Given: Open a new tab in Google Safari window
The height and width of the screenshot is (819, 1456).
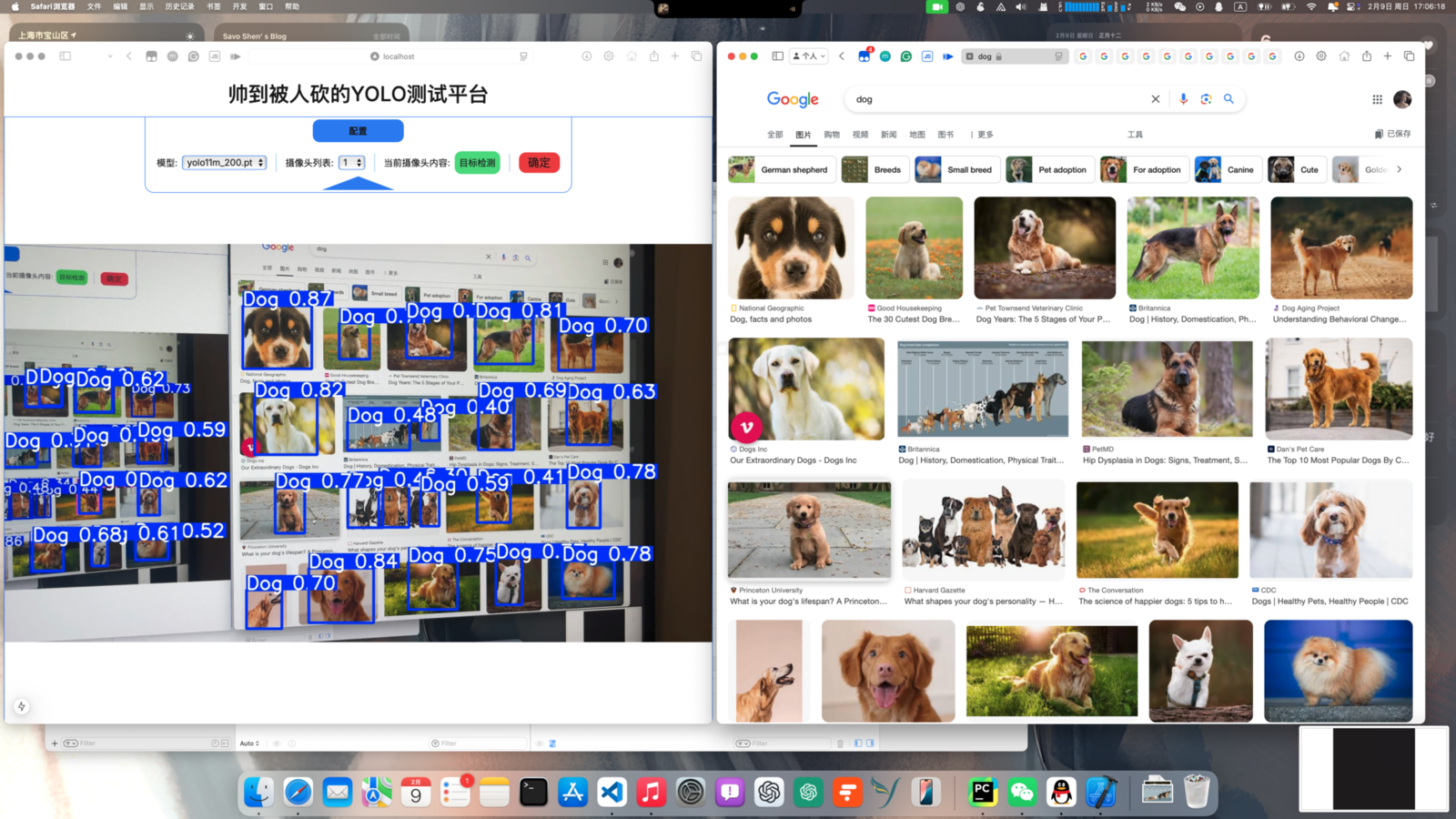Looking at the screenshot, I should (x=1388, y=56).
